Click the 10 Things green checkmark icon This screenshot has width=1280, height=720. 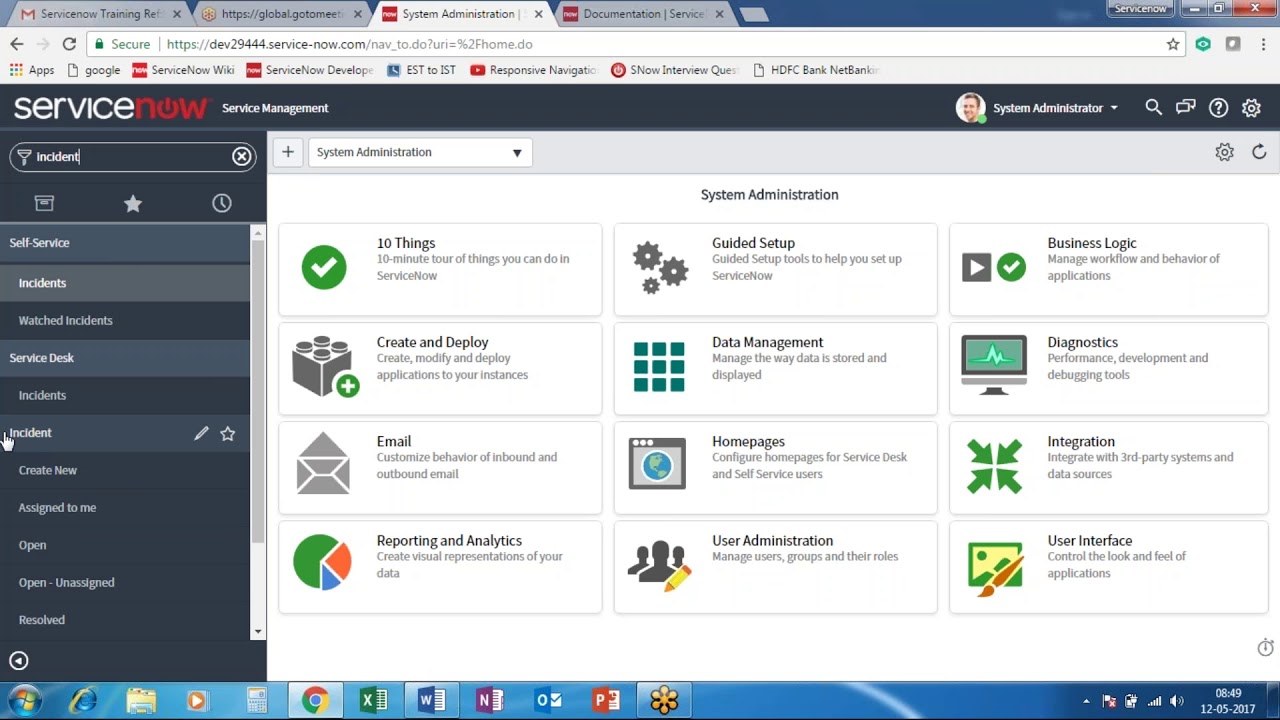pyautogui.click(x=324, y=267)
